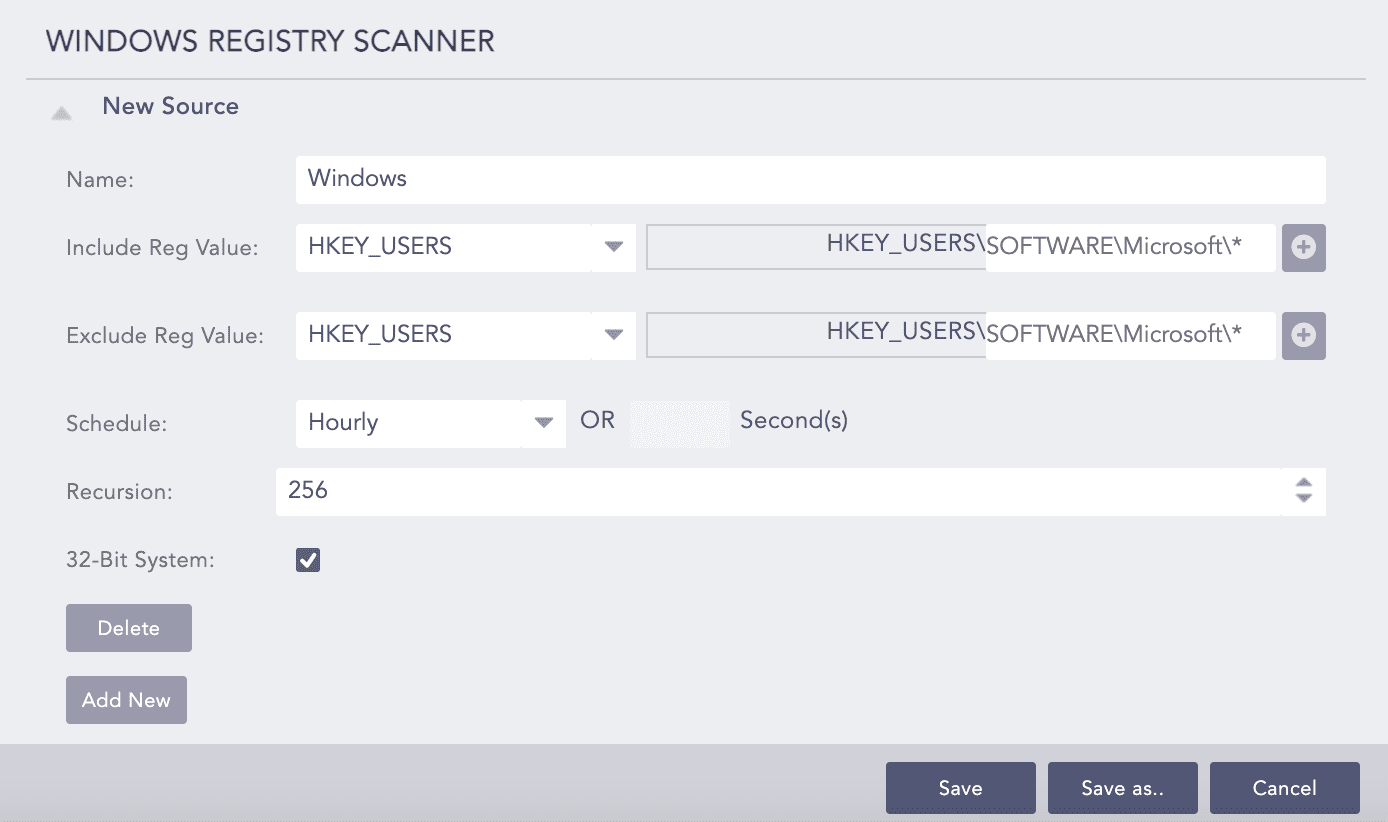Click the Seconds interval input box
Screen dimensions: 1388x822
679,423
